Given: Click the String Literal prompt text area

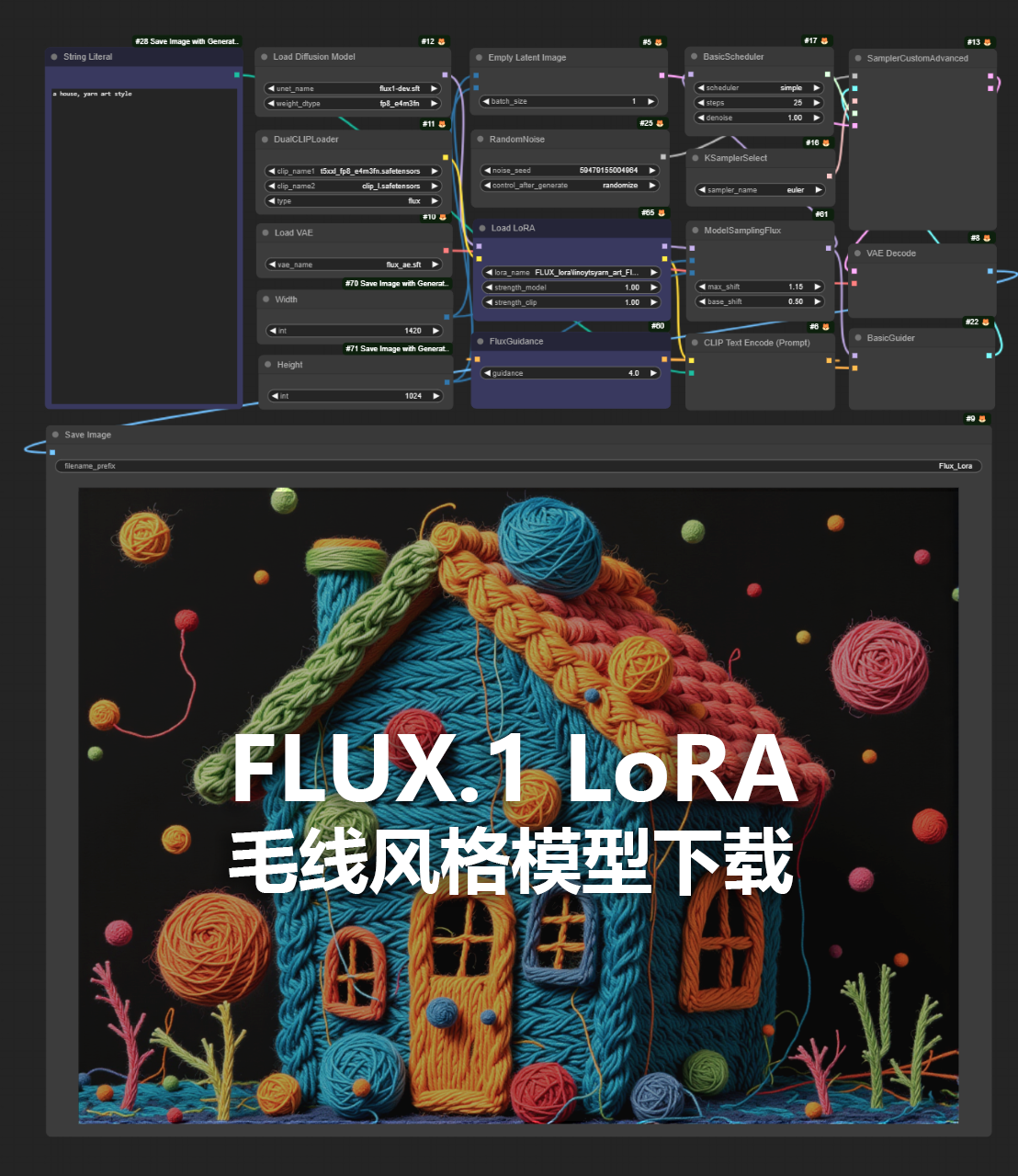Looking at the screenshot, I should coord(145,245).
